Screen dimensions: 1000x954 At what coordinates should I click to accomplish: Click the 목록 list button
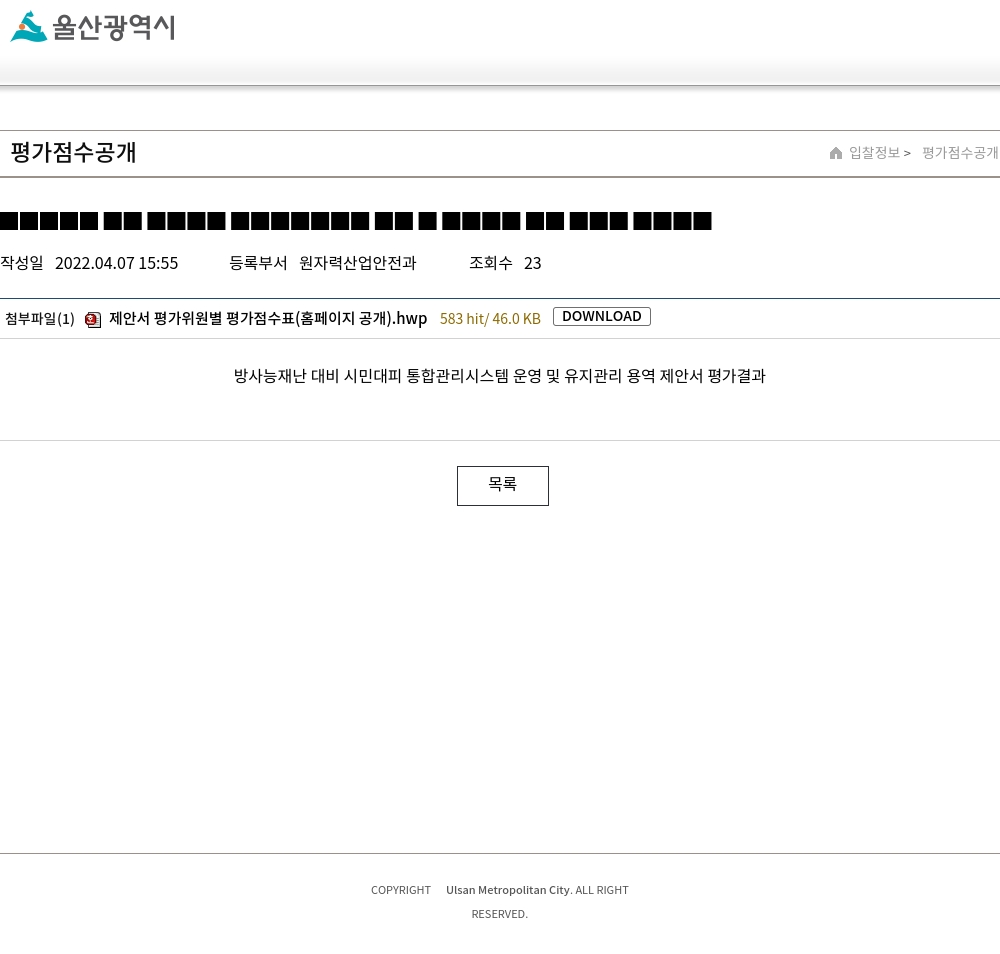[x=503, y=486]
